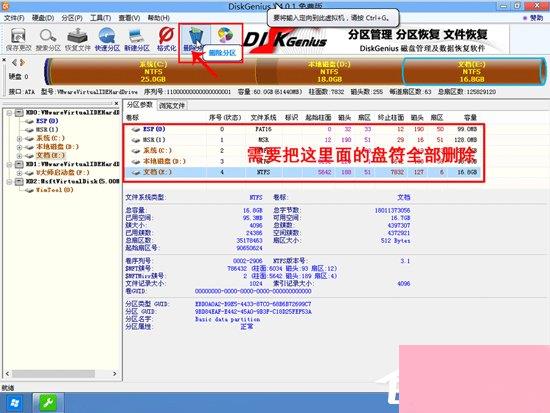Viewport: 550px width, 413px height.
Task: Click the 文件系统 column header
Action: [x=263, y=118]
